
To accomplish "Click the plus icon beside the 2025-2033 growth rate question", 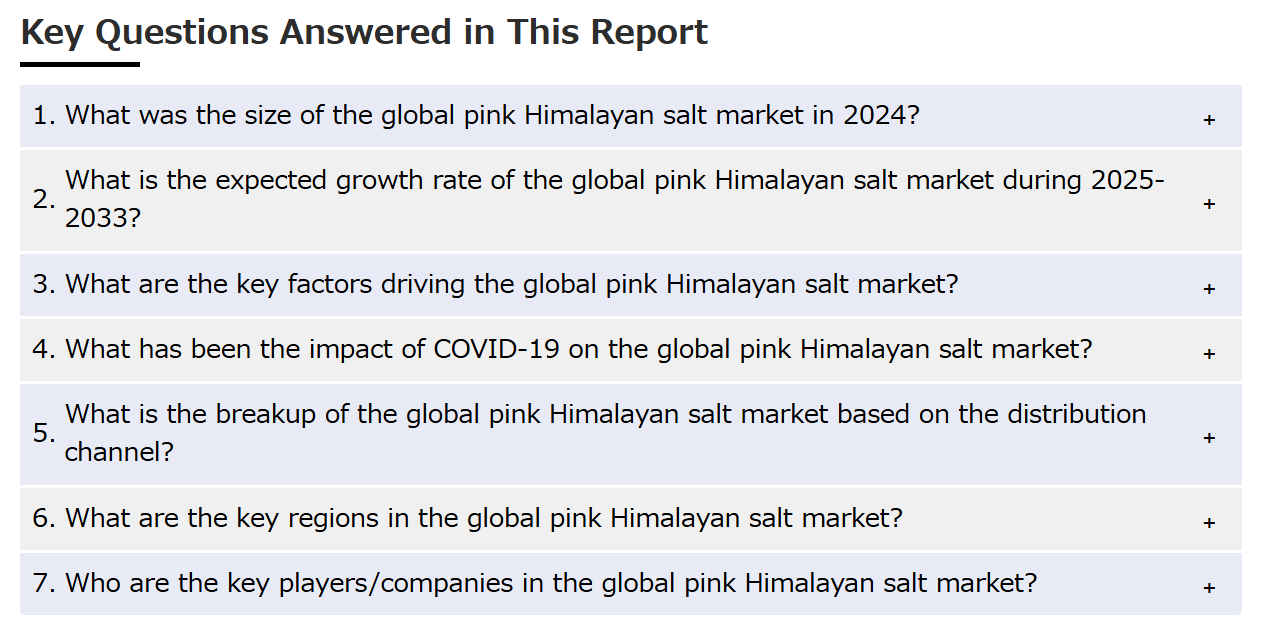I will [x=1209, y=204].
